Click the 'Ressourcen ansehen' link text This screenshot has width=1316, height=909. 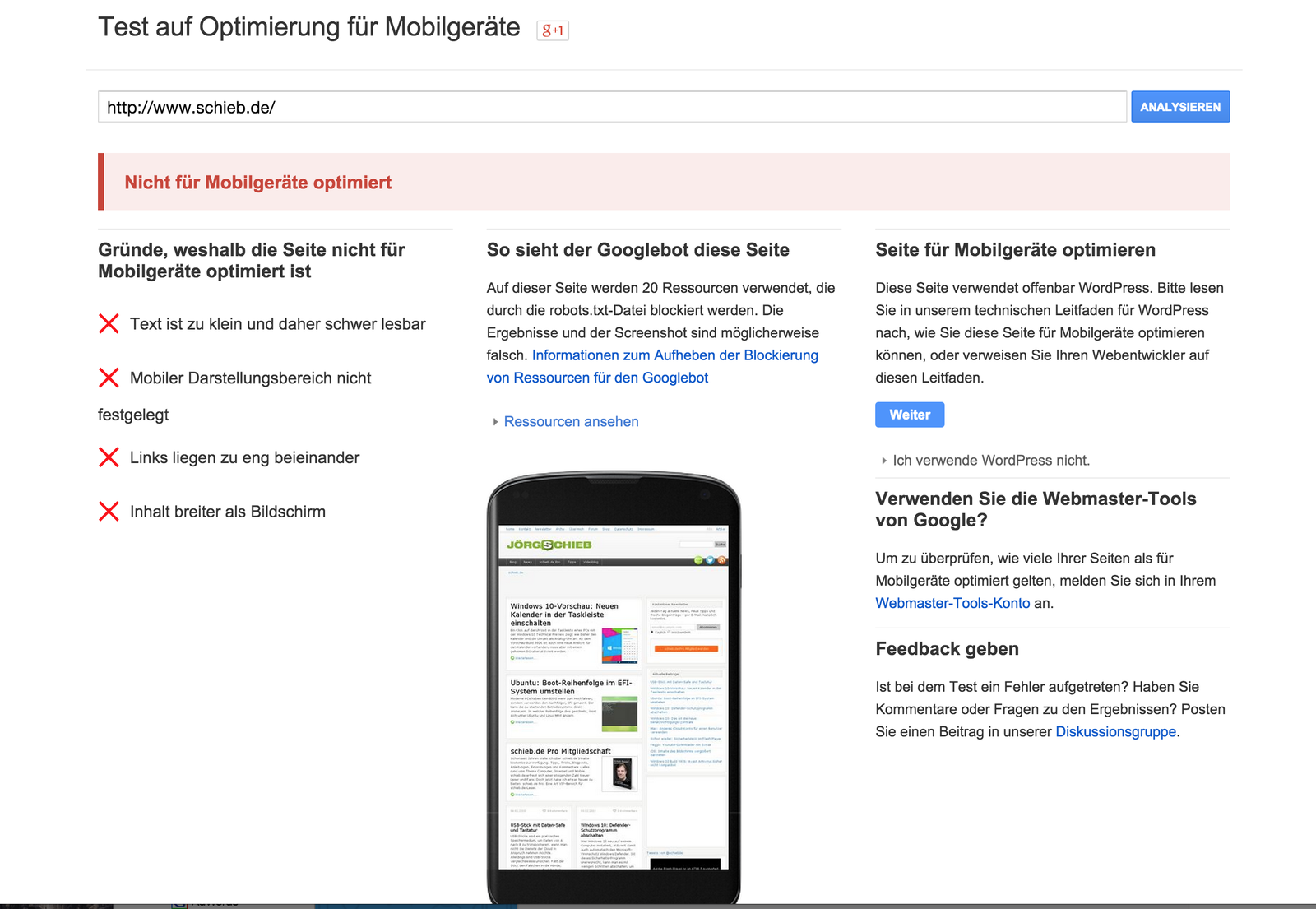pos(571,421)
